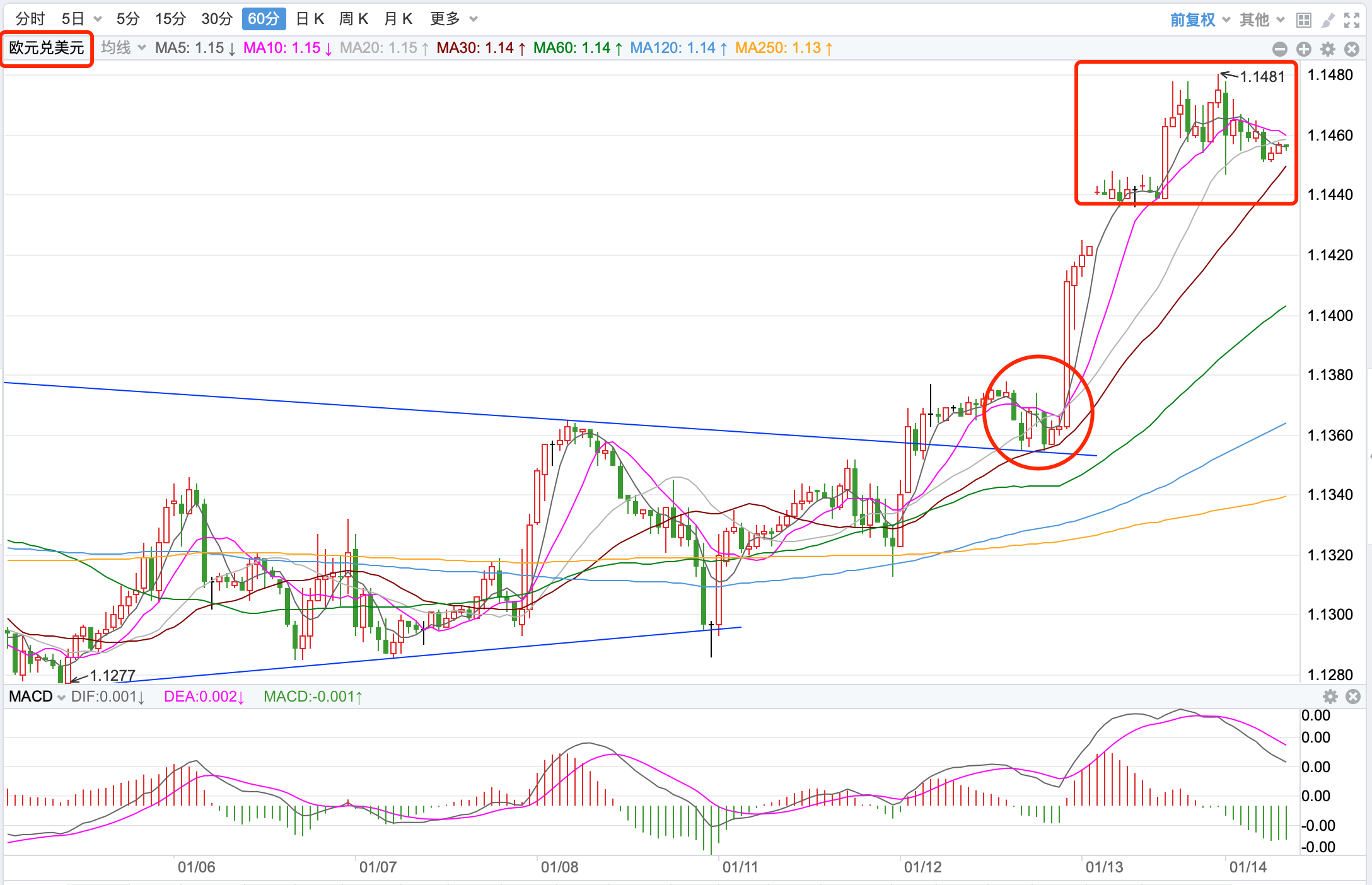Image resolution: width=1372 pixels, height=885 pixels.
Task: Click the 1.1460 price axis label
Action: (x=1330, y=136)
